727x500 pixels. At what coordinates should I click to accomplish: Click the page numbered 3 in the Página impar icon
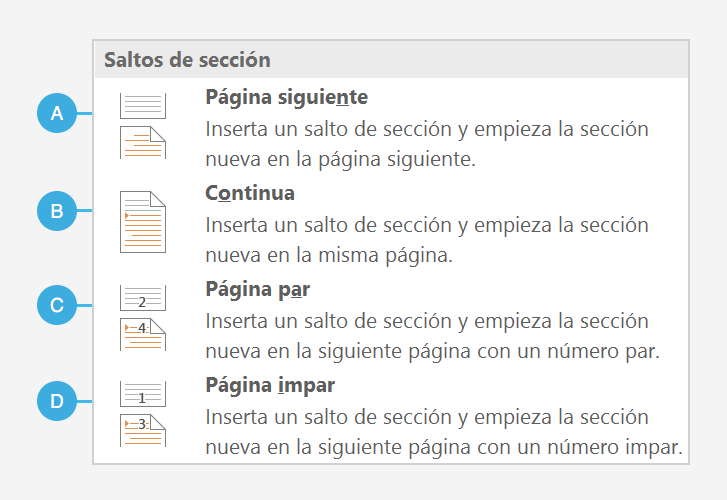point(143,430)
